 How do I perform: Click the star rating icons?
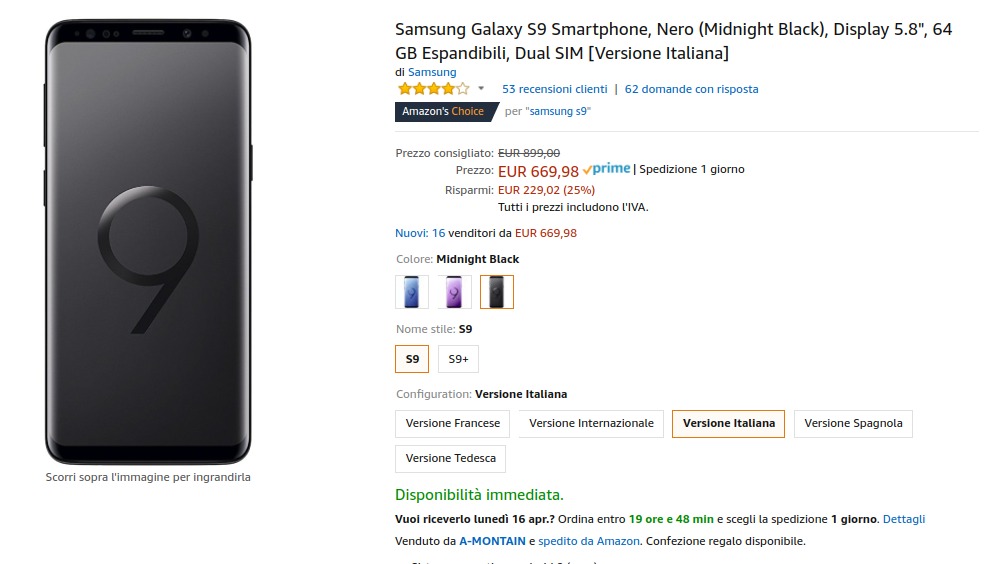[433, 89]
